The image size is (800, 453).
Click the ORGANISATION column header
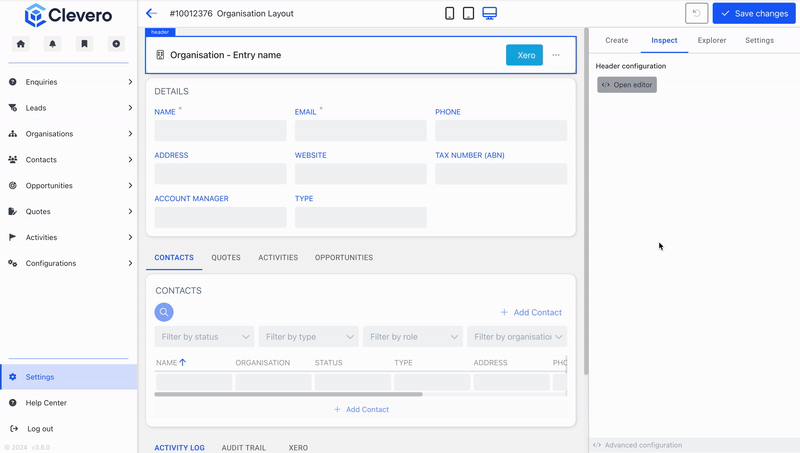pos(263,363)
